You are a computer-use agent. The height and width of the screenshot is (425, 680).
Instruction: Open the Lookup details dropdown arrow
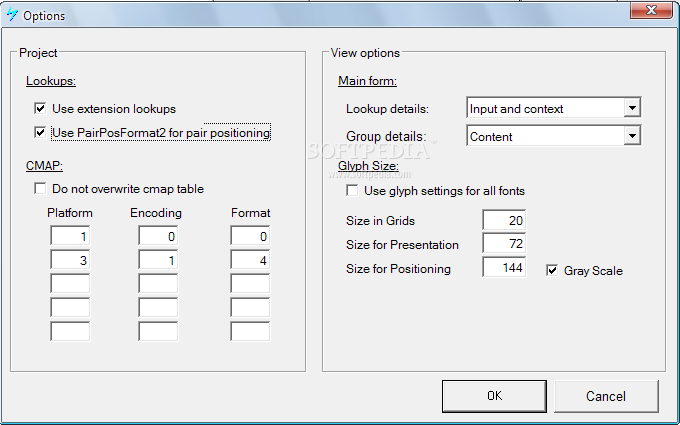click(632, 108)
